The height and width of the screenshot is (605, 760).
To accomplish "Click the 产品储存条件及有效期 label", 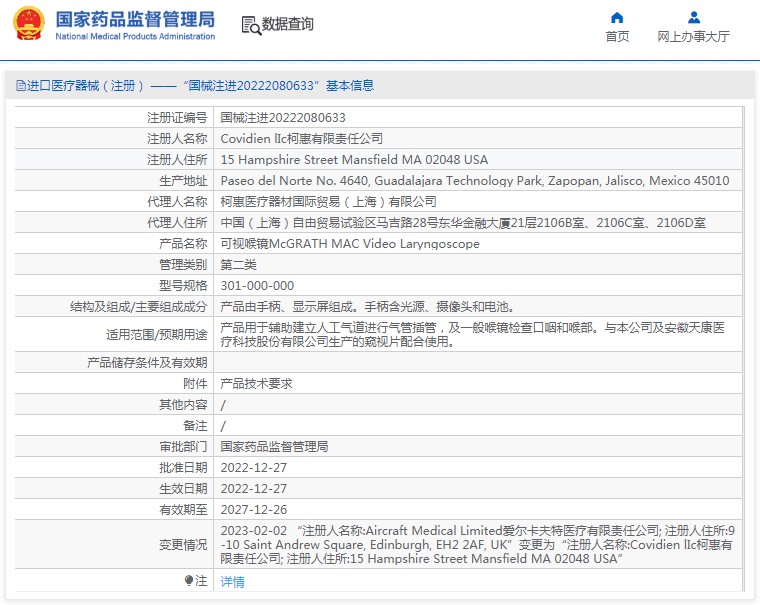I will (147, 363).
